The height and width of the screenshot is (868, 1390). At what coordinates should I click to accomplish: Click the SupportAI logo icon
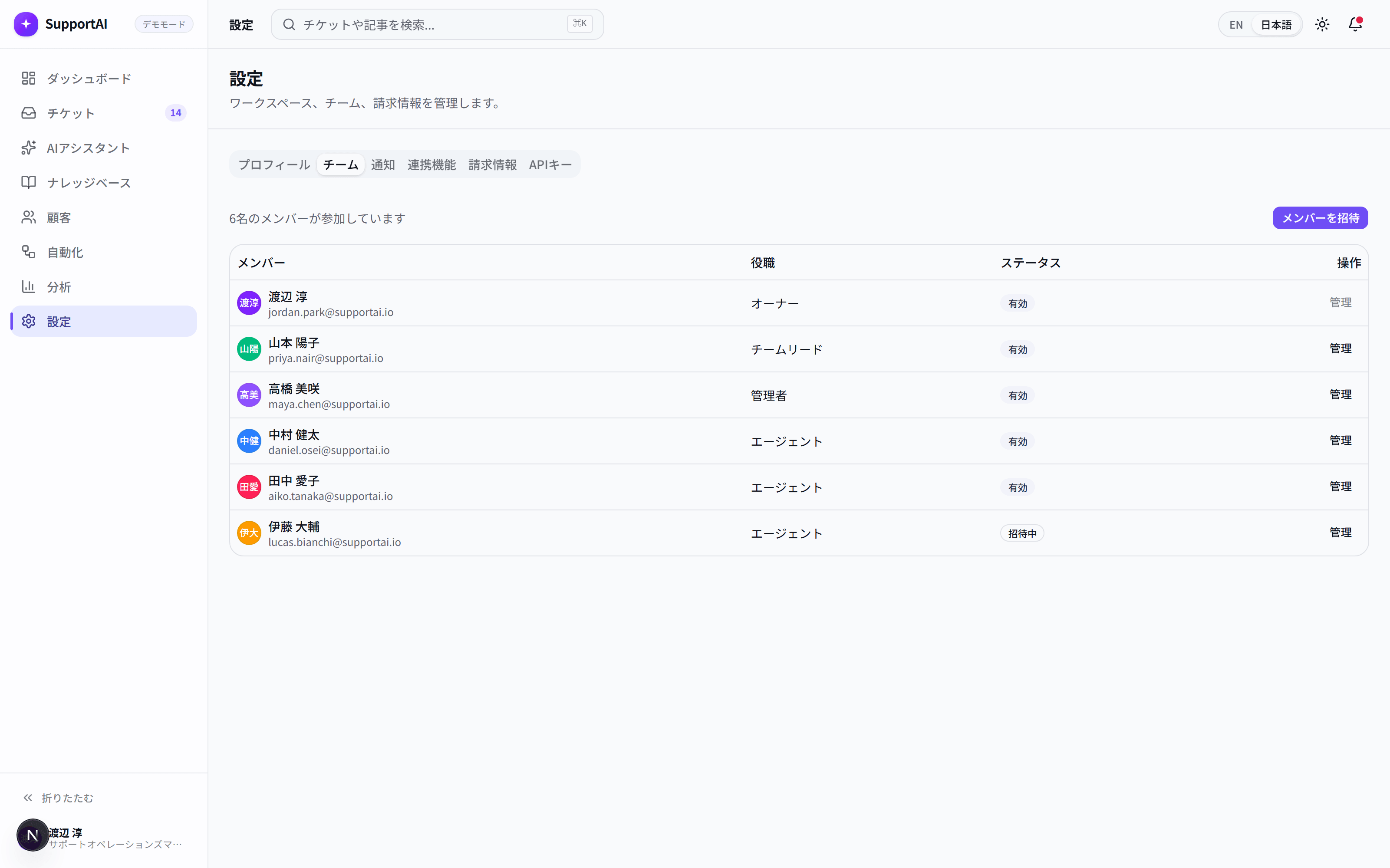pos(26,24)
